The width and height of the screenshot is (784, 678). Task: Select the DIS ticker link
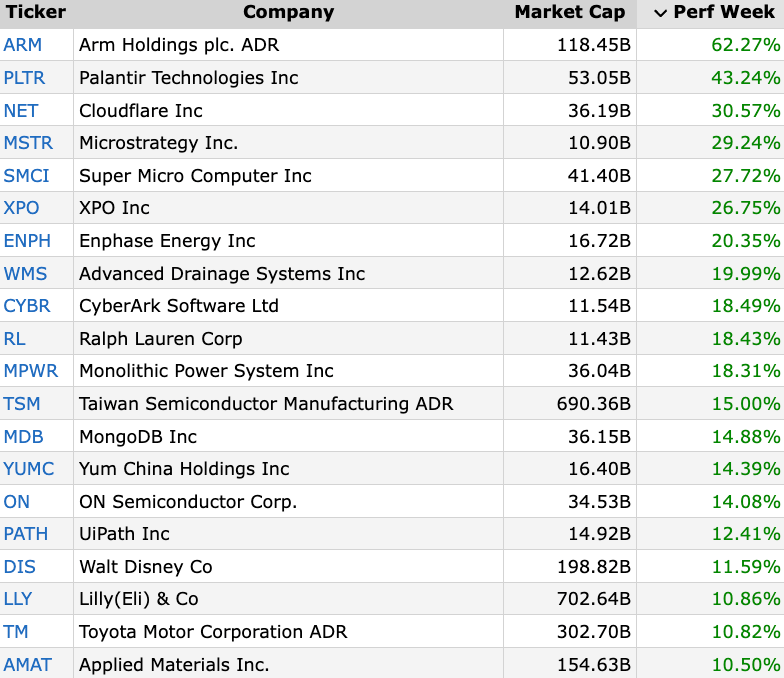(19, 567)
